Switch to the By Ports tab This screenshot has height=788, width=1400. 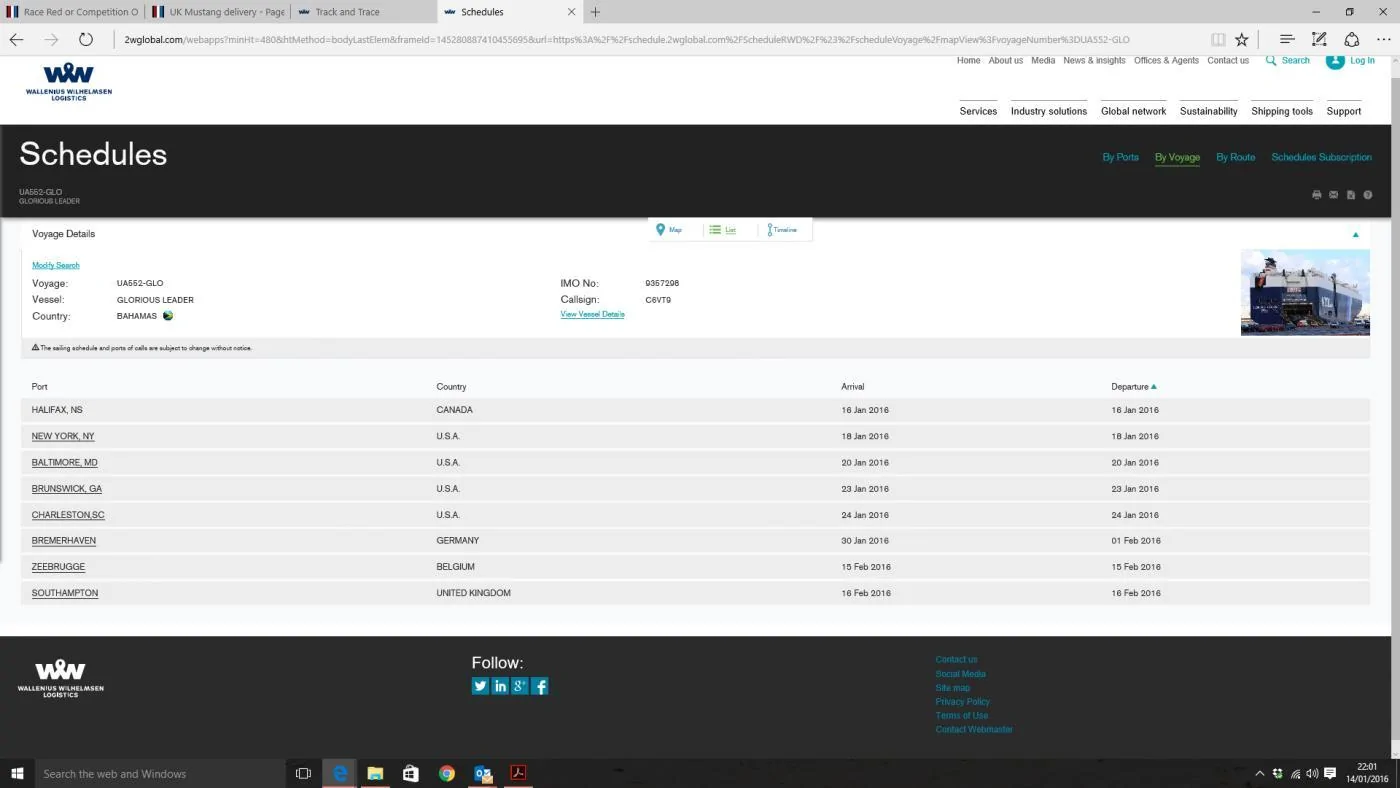pyautogui.click(x=1120, y=157)
